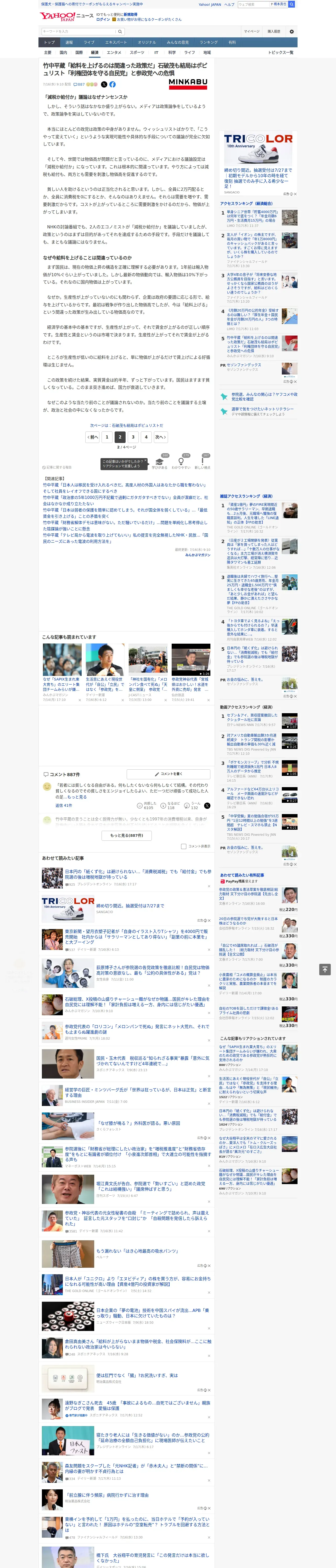Open マイページ link

251,32
